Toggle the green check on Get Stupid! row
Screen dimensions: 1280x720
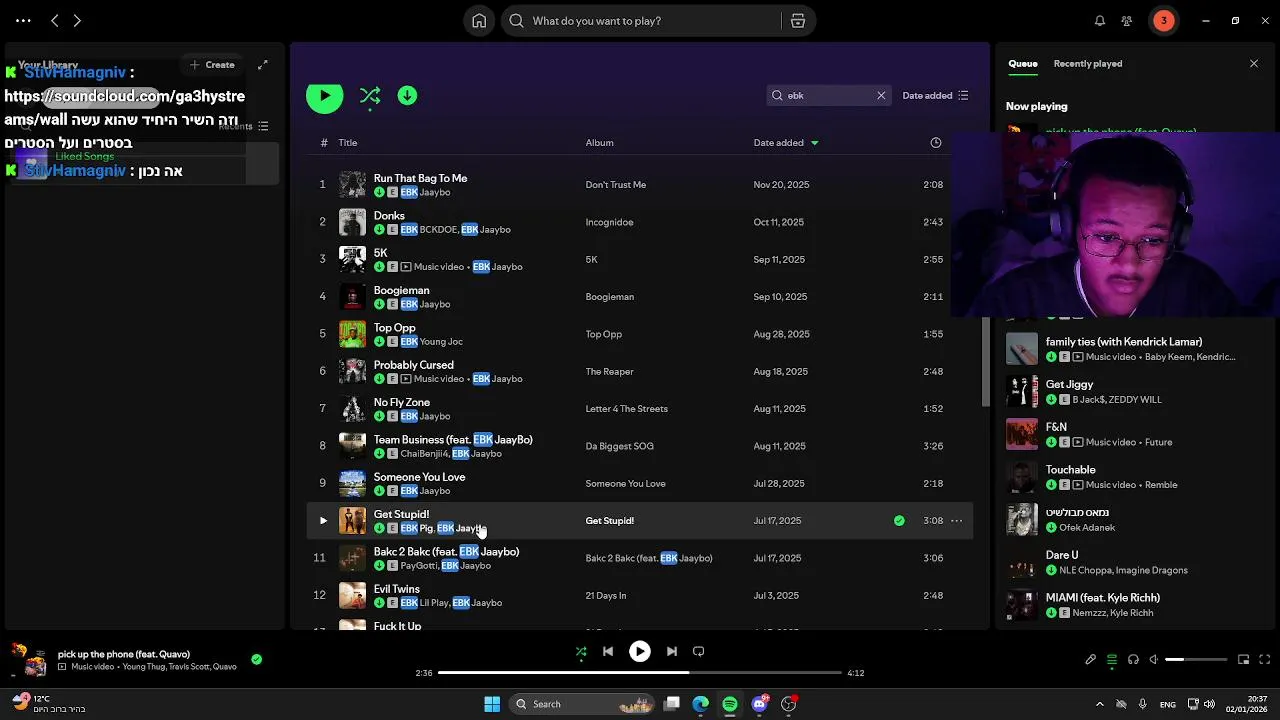pyautogui.click(x=899, y=521)
